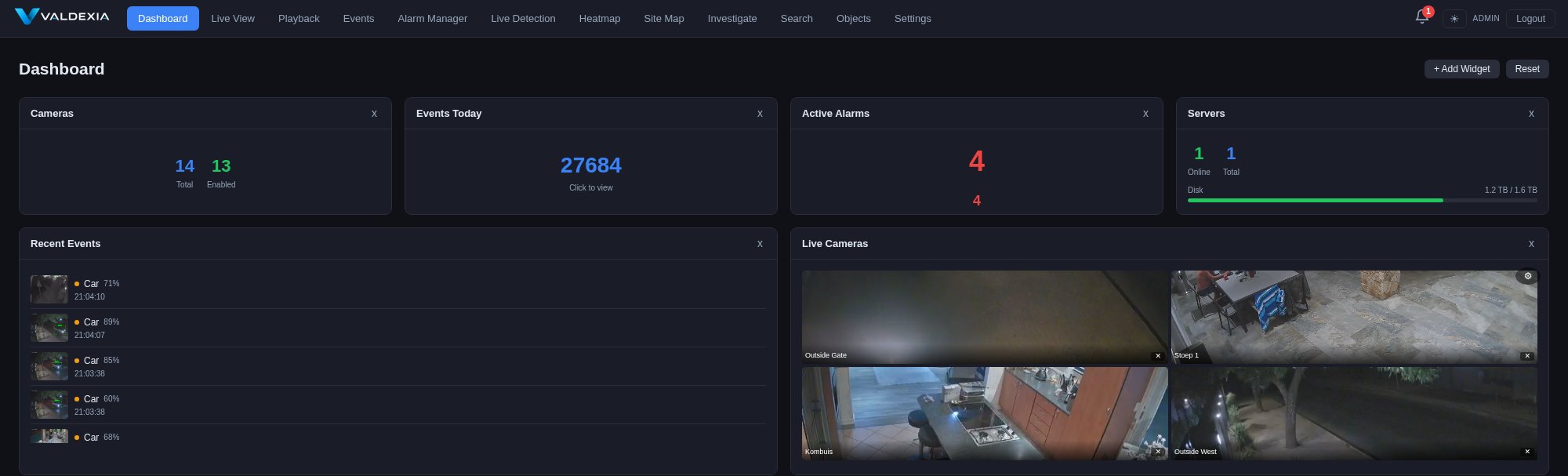Screen dimensions: 1568x476
Task: Click the Add Widget button
Action: [x=1461, y=69]
